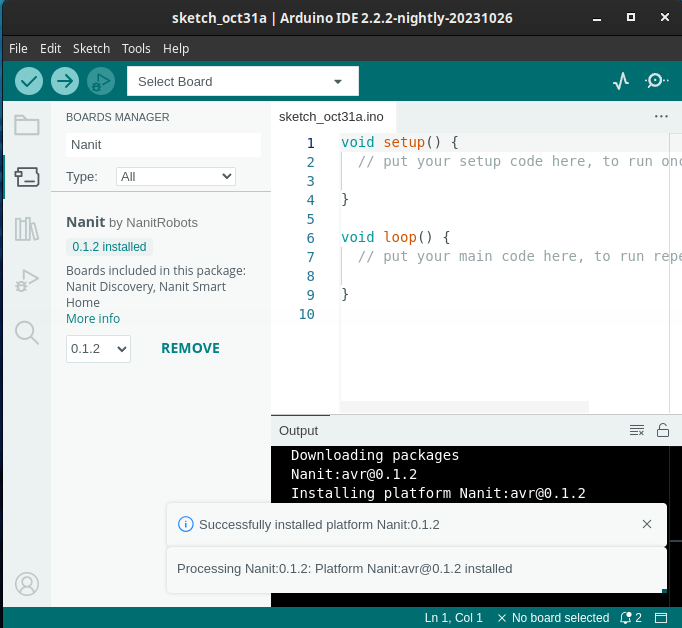Click the Processing Nanit:0.1.2 progress notification
This screenshot has width=682, height=628.
(417, 569)
